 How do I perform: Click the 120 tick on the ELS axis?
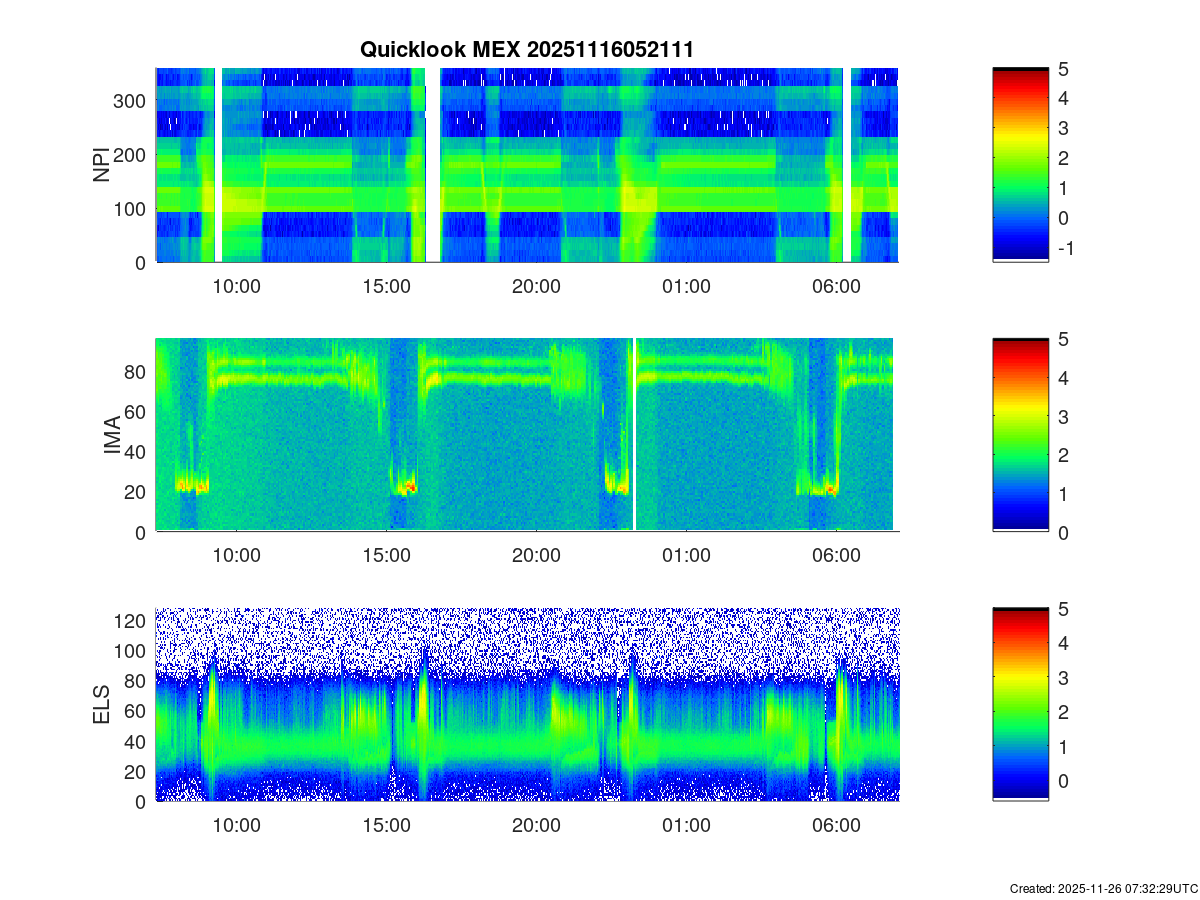(x=132, y=620)
